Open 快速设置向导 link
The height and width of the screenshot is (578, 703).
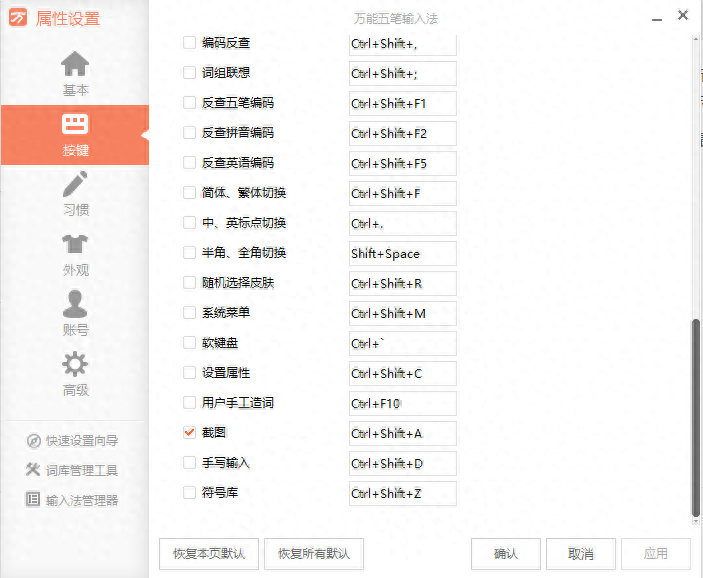pyautogui.click(x=82, y=441)
